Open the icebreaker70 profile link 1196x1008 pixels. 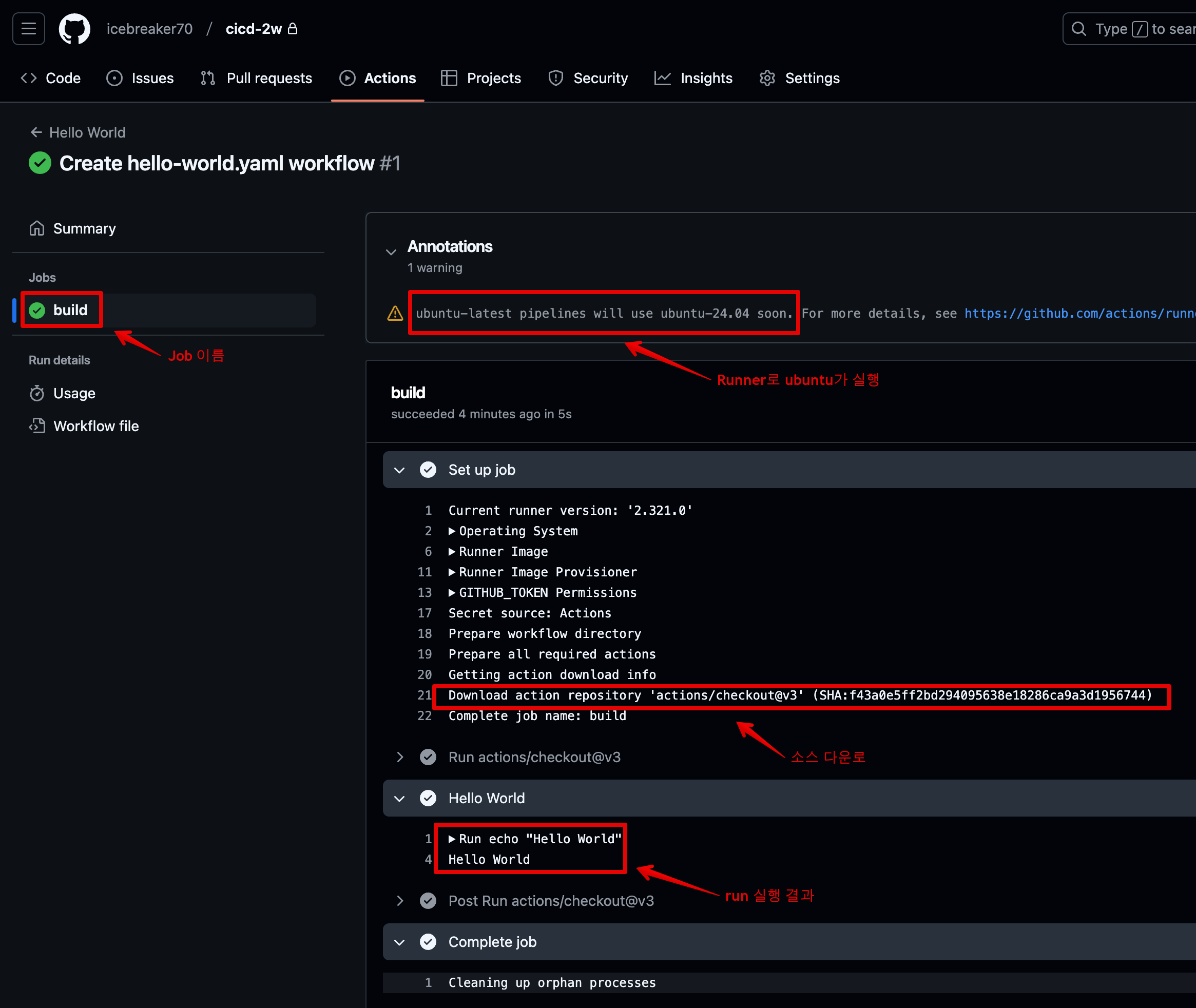click(x=149, y=29)
